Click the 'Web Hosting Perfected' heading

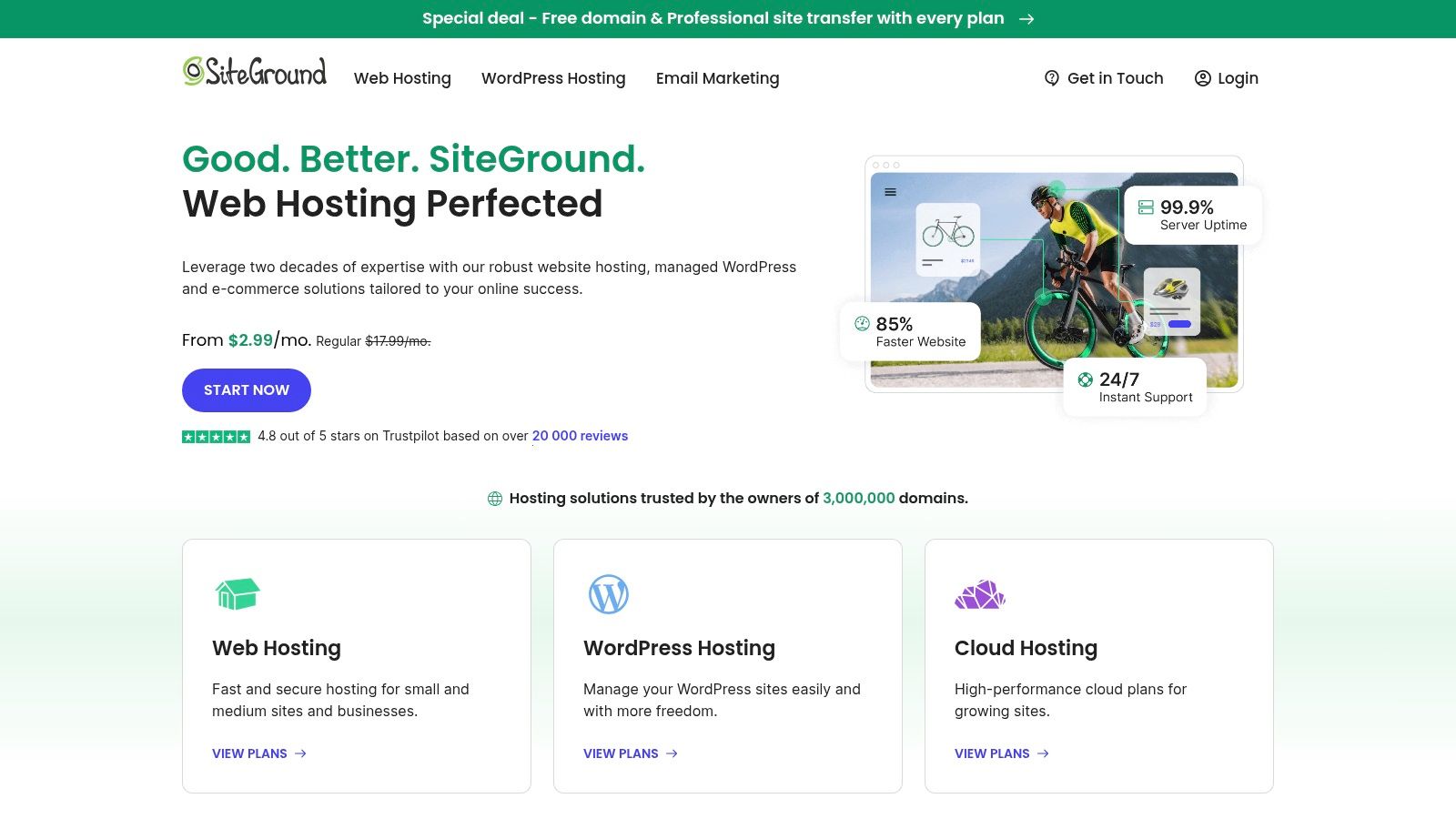click(392, 204)
